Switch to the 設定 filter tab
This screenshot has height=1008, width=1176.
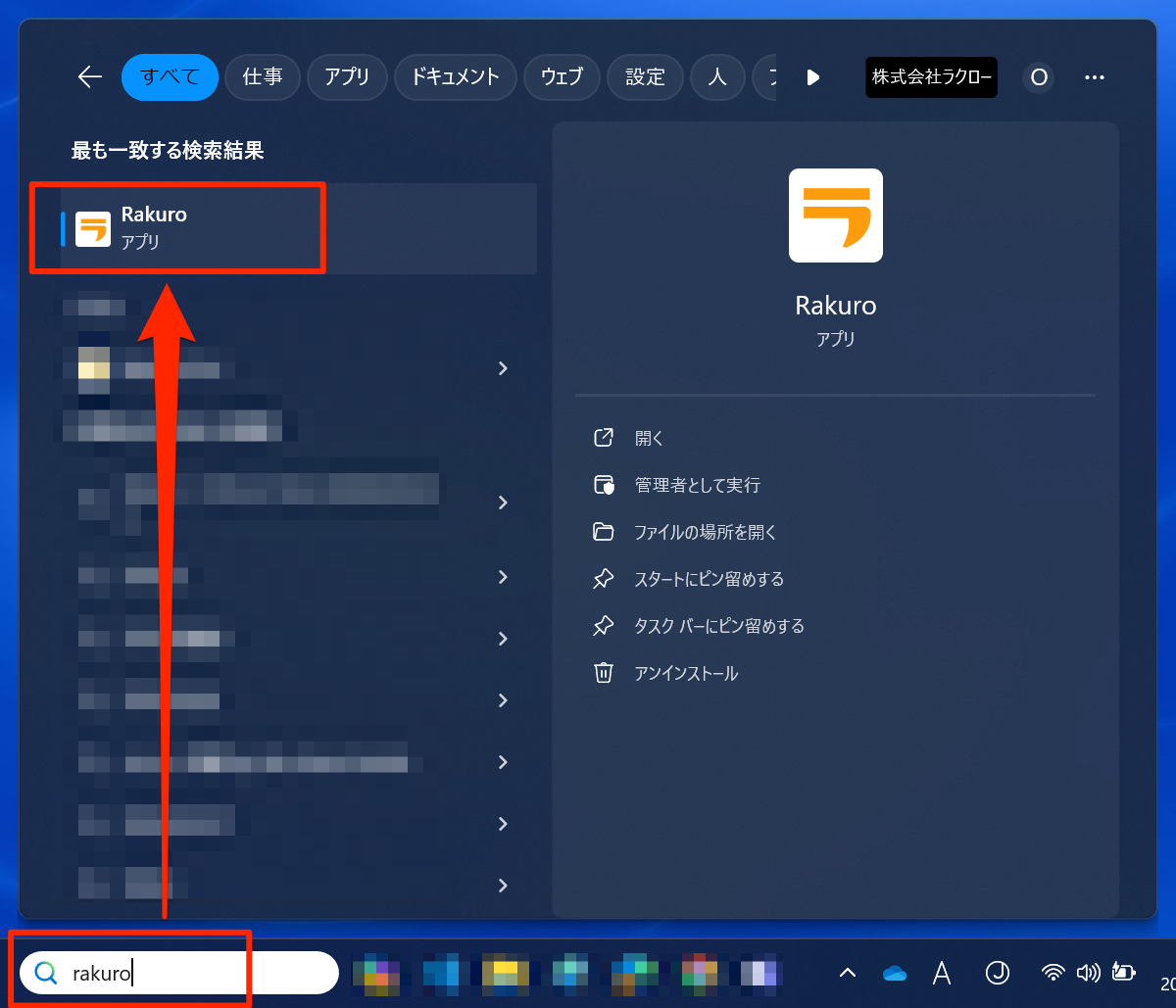645,77
